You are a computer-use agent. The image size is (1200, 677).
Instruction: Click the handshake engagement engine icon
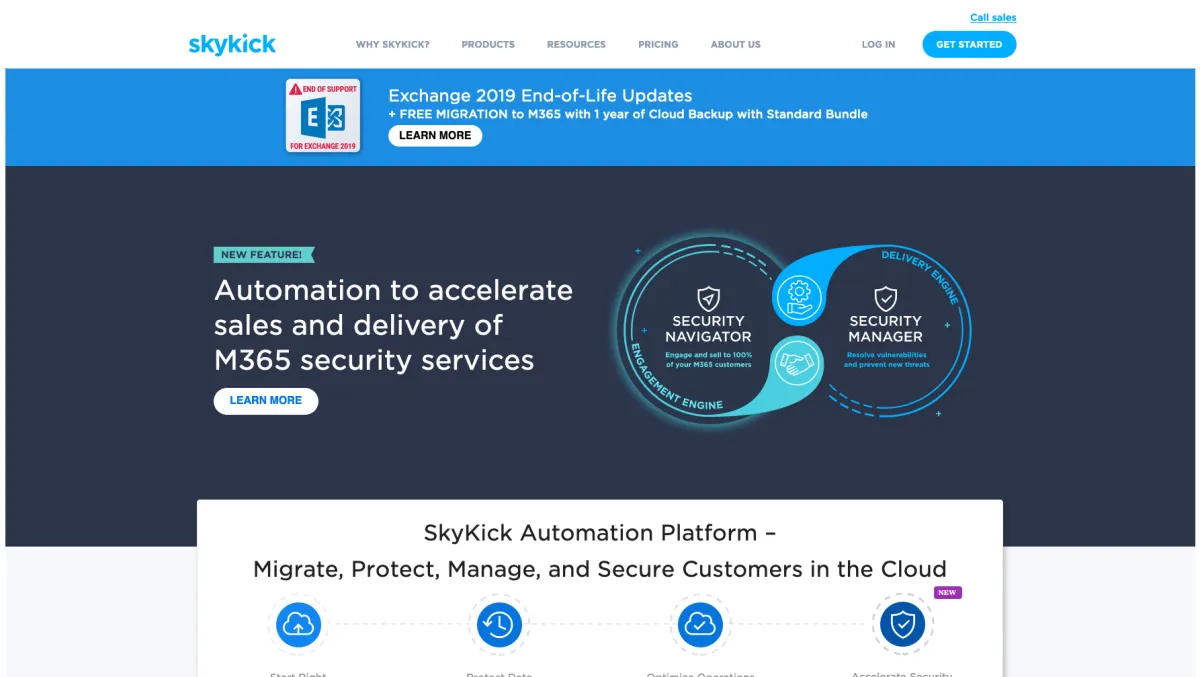[797, 363]
